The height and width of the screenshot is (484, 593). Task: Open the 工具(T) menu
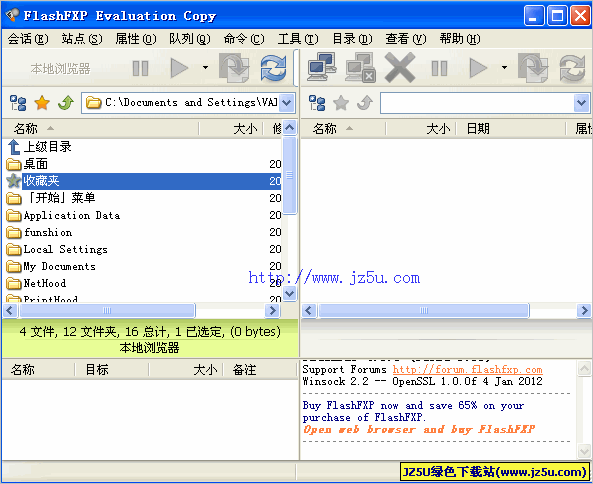298,39
